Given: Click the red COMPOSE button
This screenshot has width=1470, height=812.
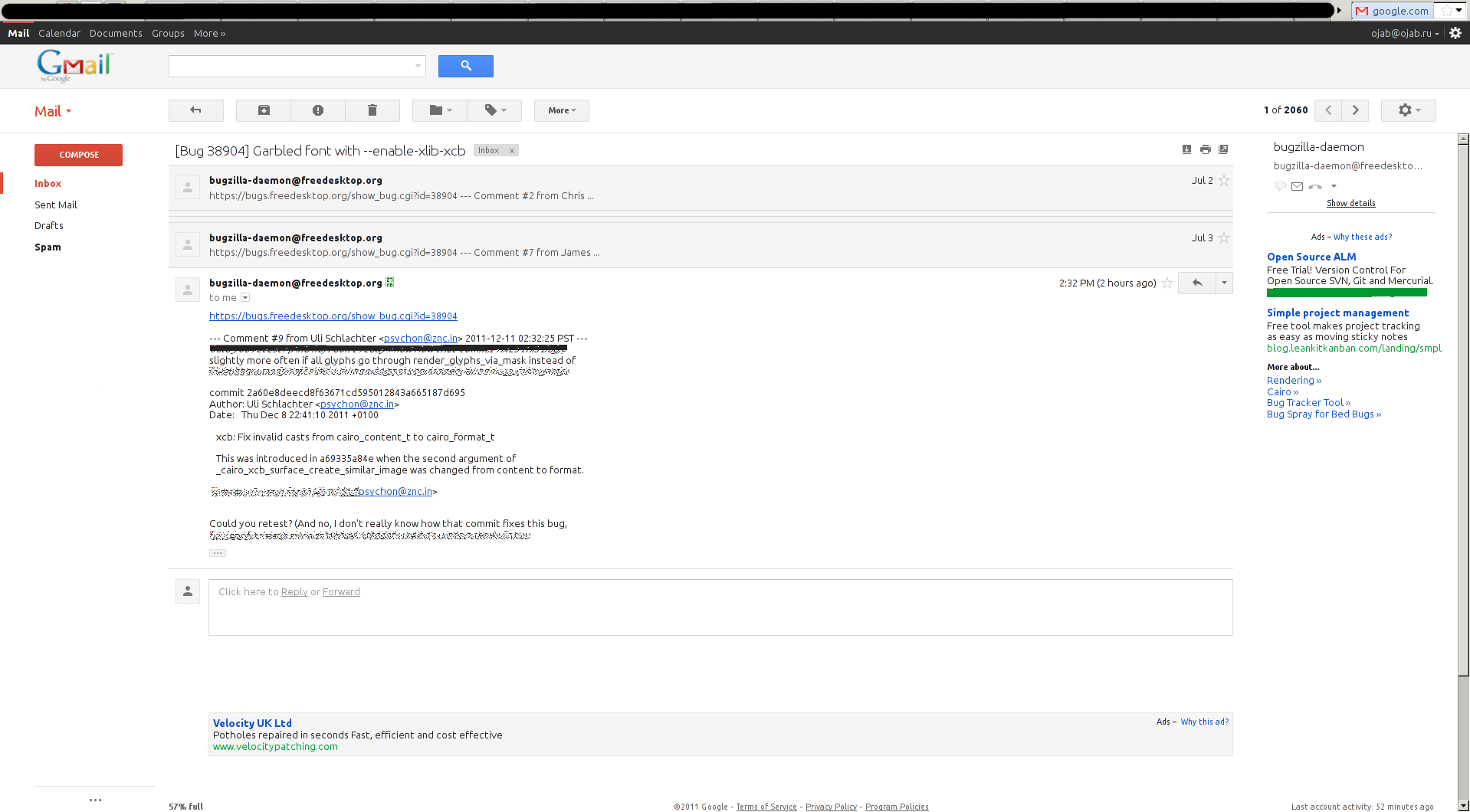Looking at the screenshot, I should (78, 155).
